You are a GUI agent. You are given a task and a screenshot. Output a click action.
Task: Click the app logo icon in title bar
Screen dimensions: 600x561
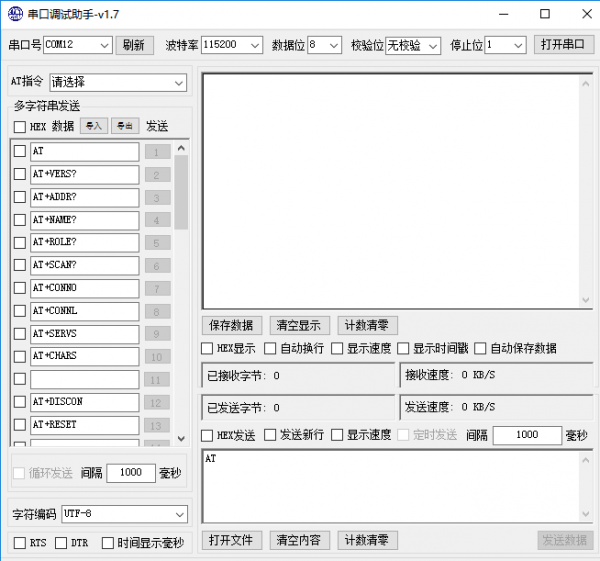(15, 14)
